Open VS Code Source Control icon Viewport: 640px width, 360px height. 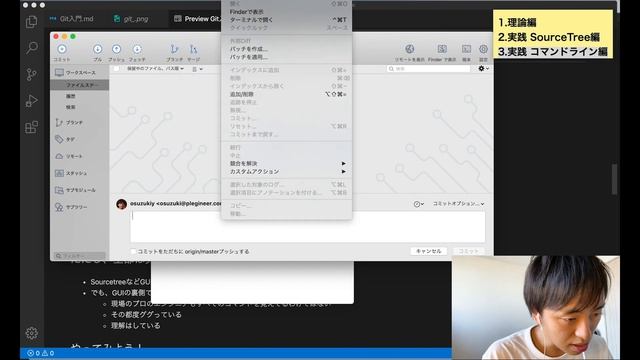coord(31,74)
